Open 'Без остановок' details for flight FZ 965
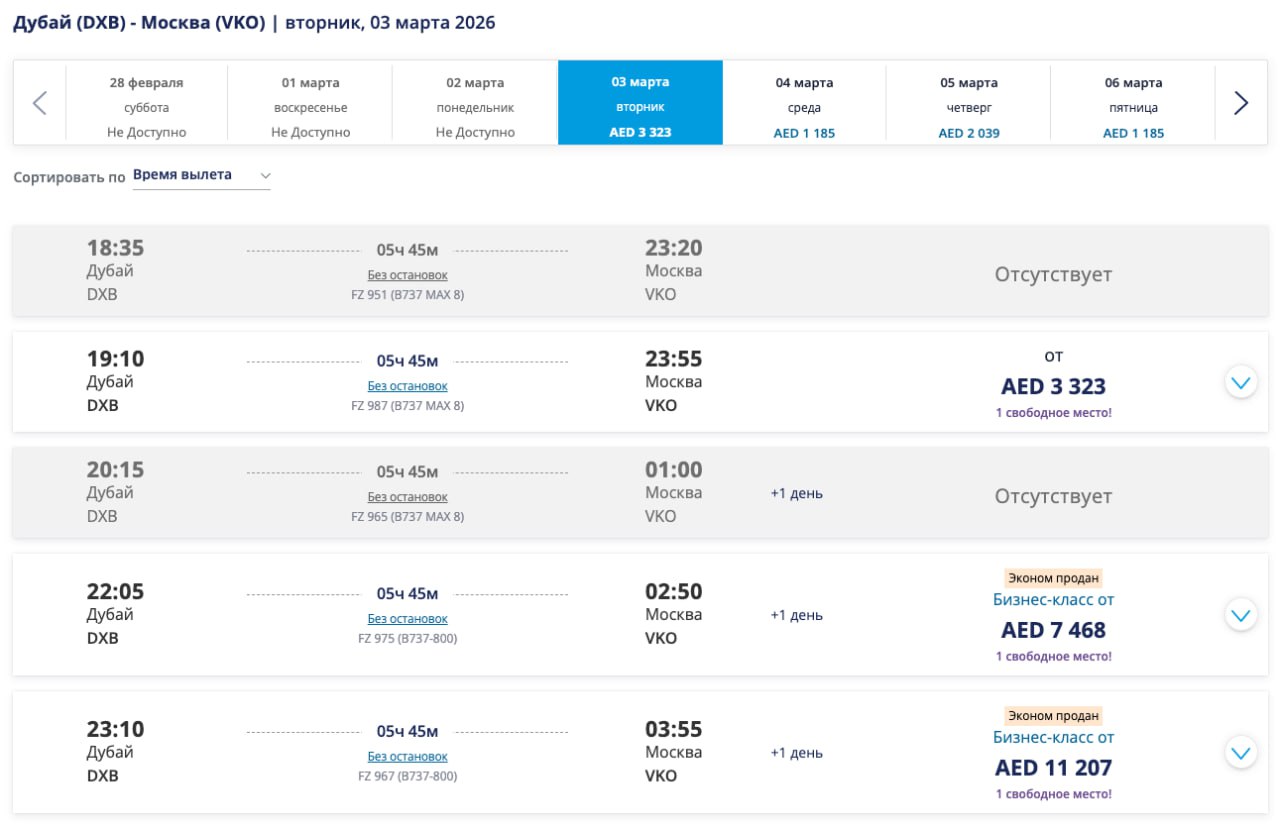The height and width of the screenshot is (826, 1280). 407,496
